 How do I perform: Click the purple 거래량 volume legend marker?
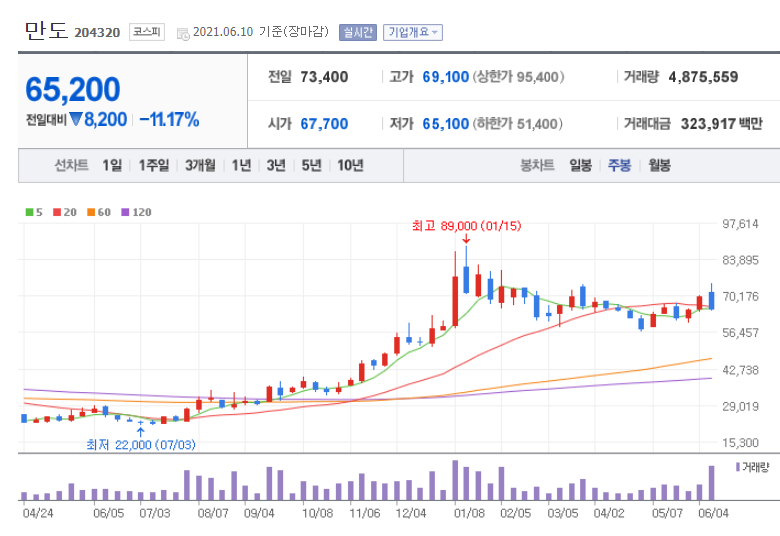click(x=738, y=467)
